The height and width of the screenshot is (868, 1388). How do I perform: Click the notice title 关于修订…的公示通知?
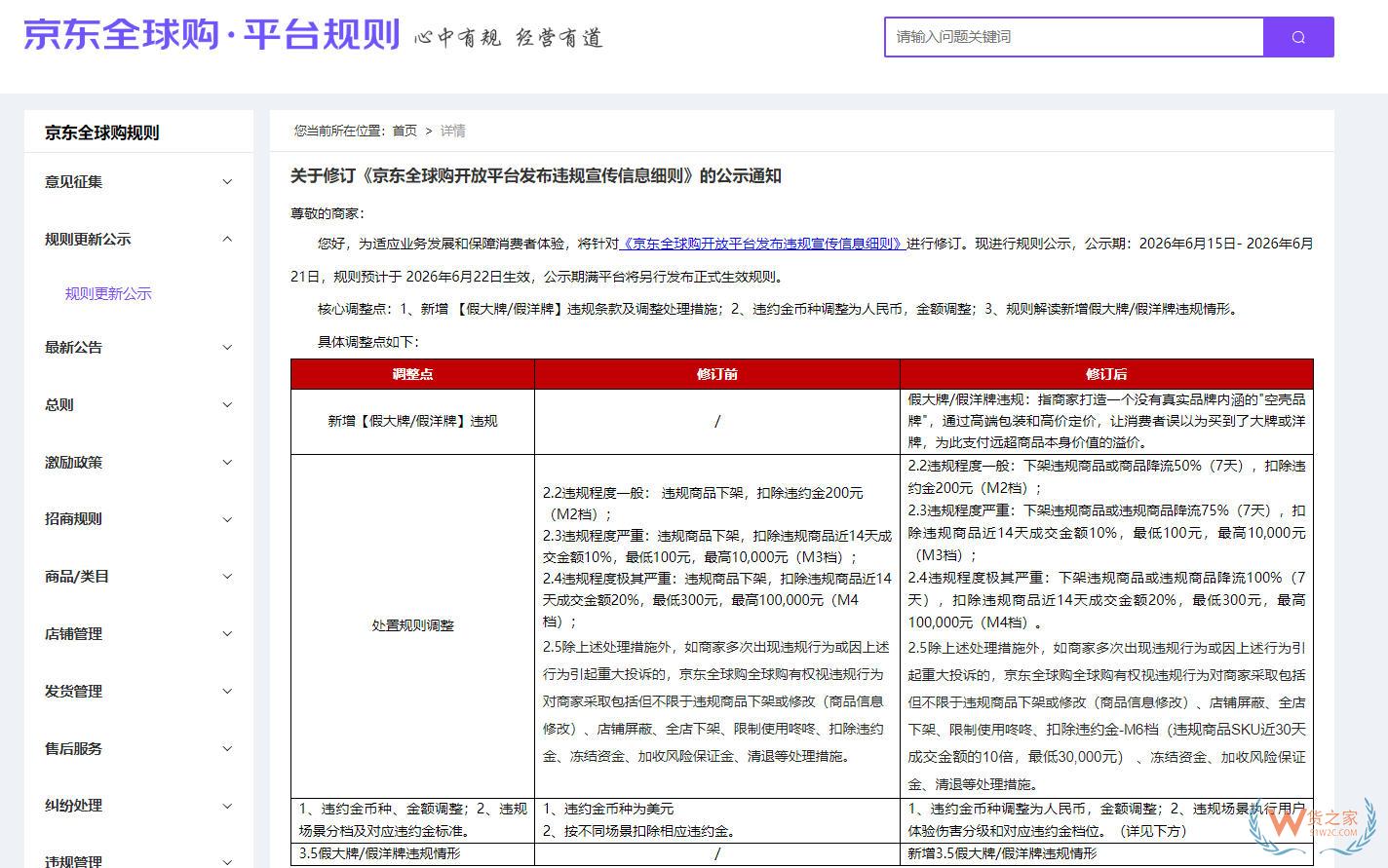click(x=536, y=175)
